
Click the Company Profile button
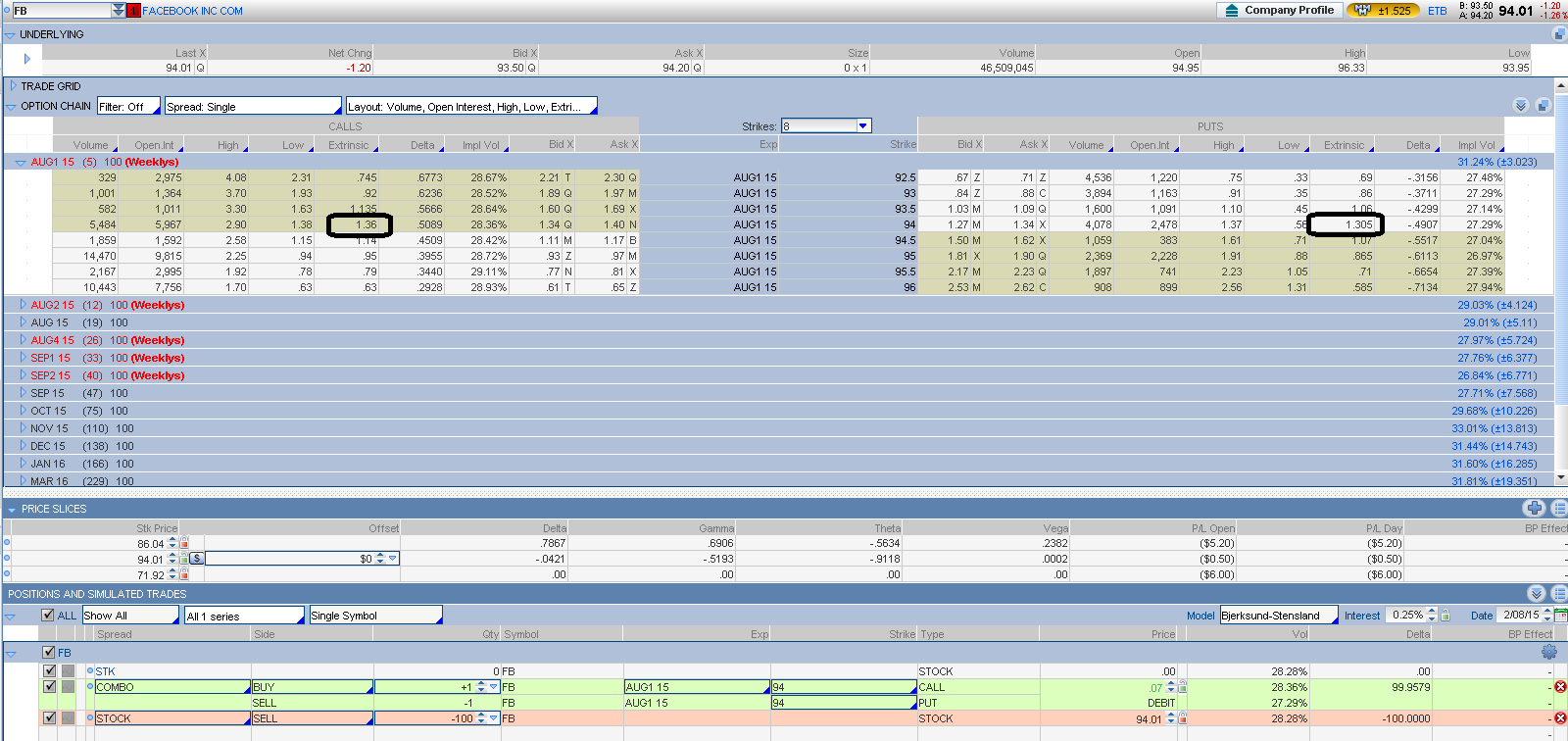coord(1278,11)
